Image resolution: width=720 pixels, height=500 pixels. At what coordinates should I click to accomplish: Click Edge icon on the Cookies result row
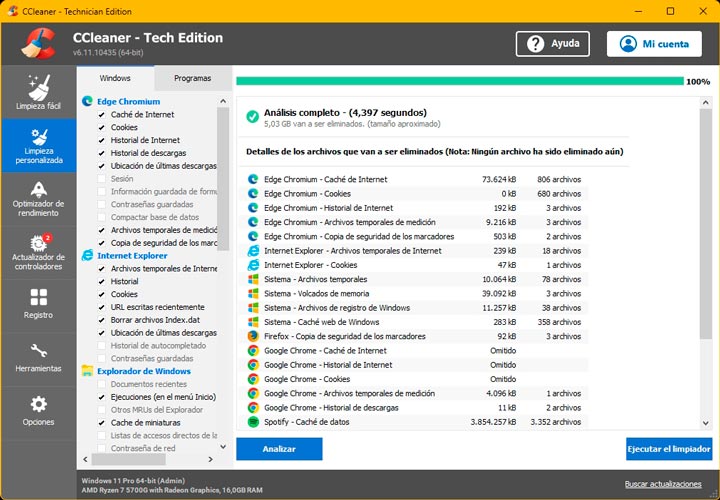(x=253, y=194)
